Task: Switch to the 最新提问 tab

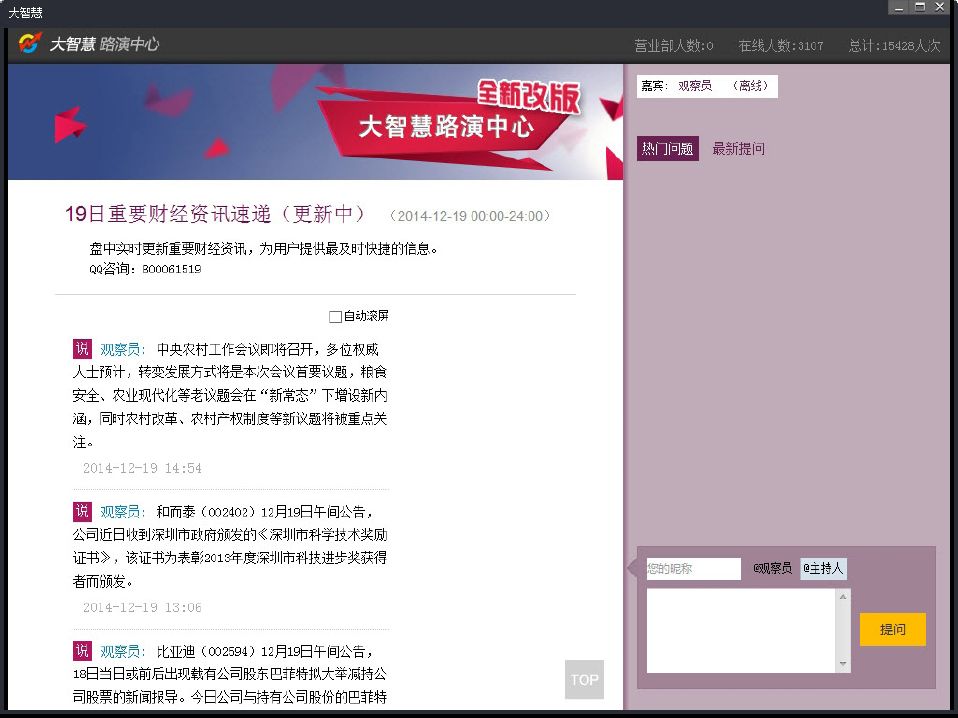Action: pyautogui.click(x=738, y=148)
